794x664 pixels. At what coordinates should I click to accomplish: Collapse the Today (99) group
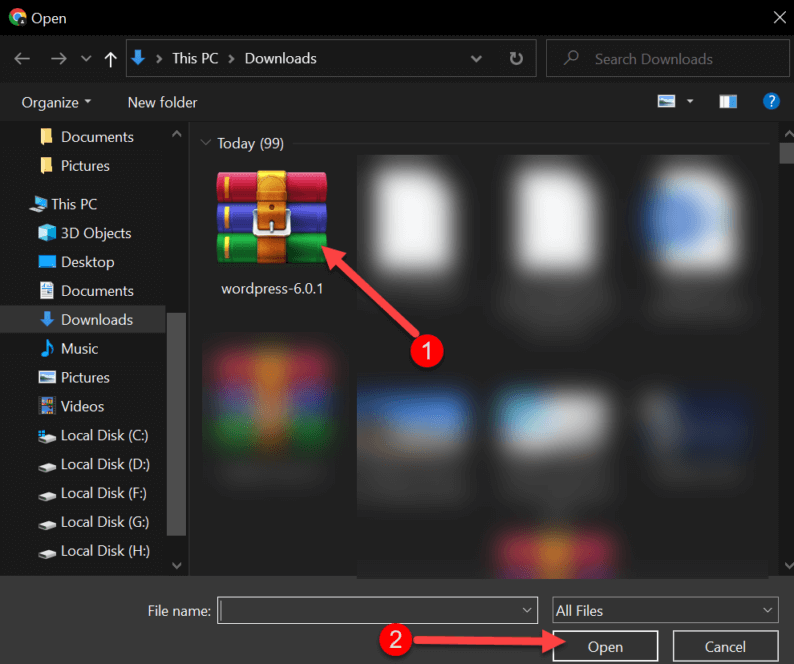pos(205,143)
